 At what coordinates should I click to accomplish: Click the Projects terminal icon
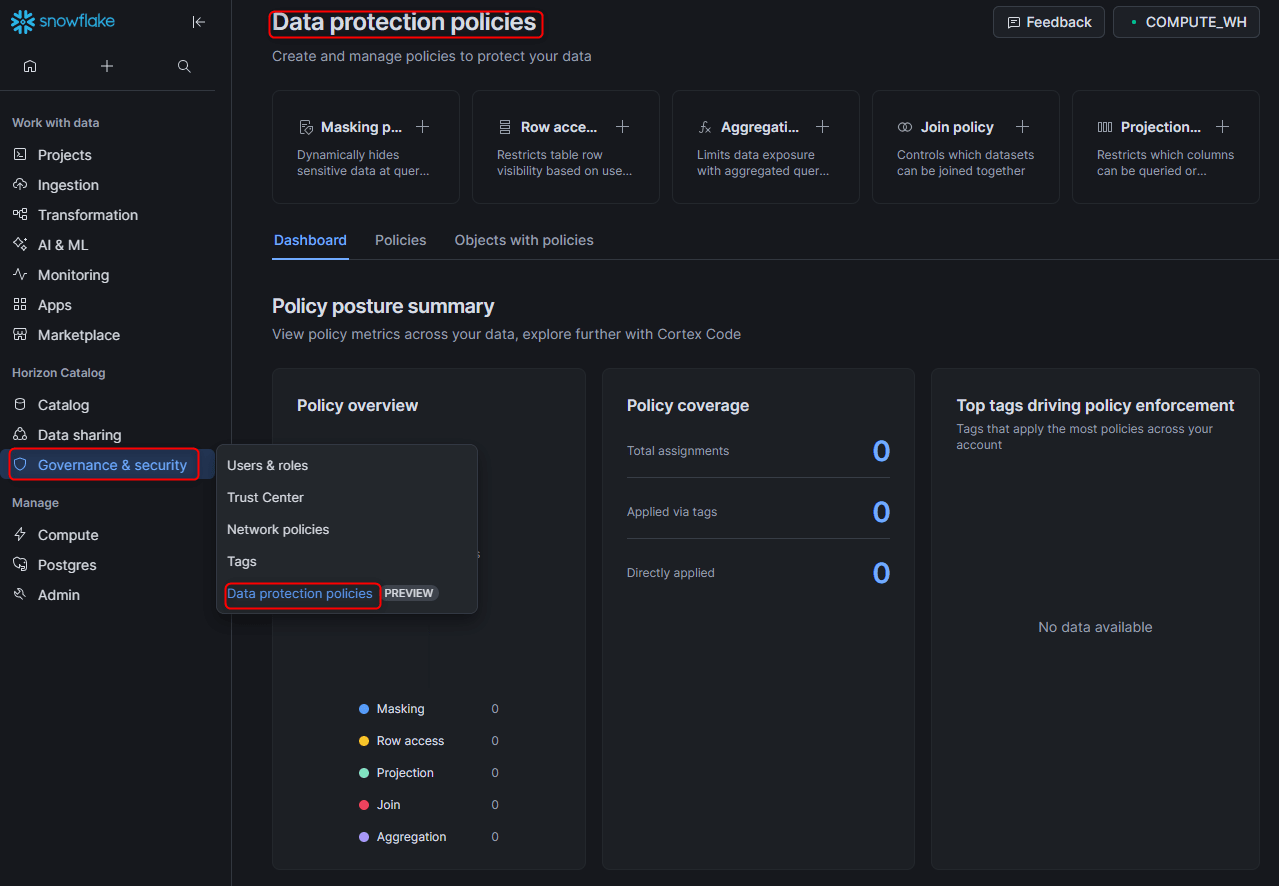(20, 155)
